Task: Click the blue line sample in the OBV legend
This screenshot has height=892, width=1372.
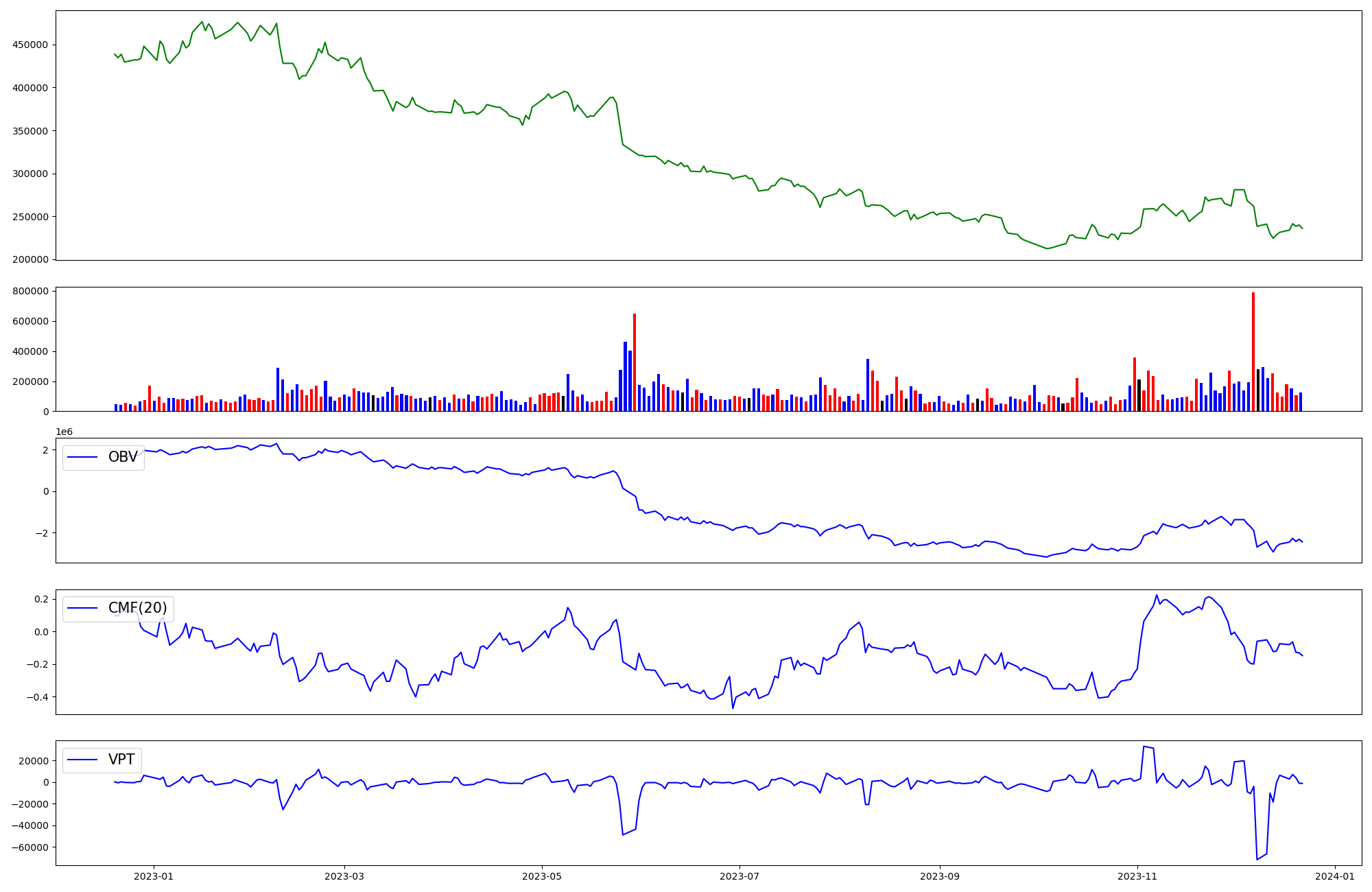Action: (x=82, y=458)
